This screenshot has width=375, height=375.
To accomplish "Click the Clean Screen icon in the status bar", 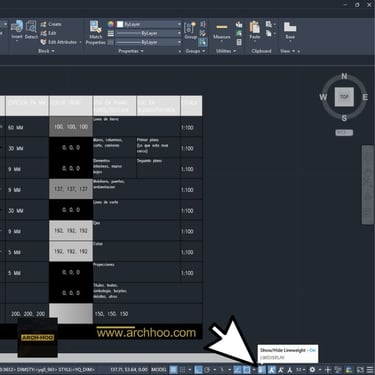I will [x=360, y=369].
